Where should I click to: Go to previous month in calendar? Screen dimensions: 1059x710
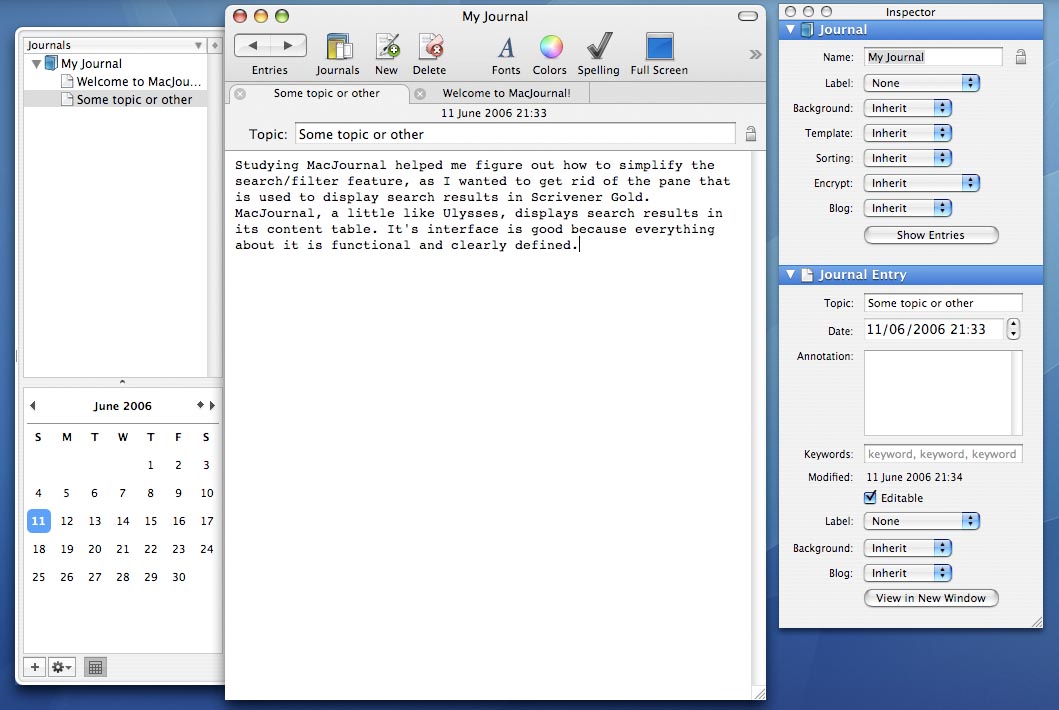click(x=32, y=405)
